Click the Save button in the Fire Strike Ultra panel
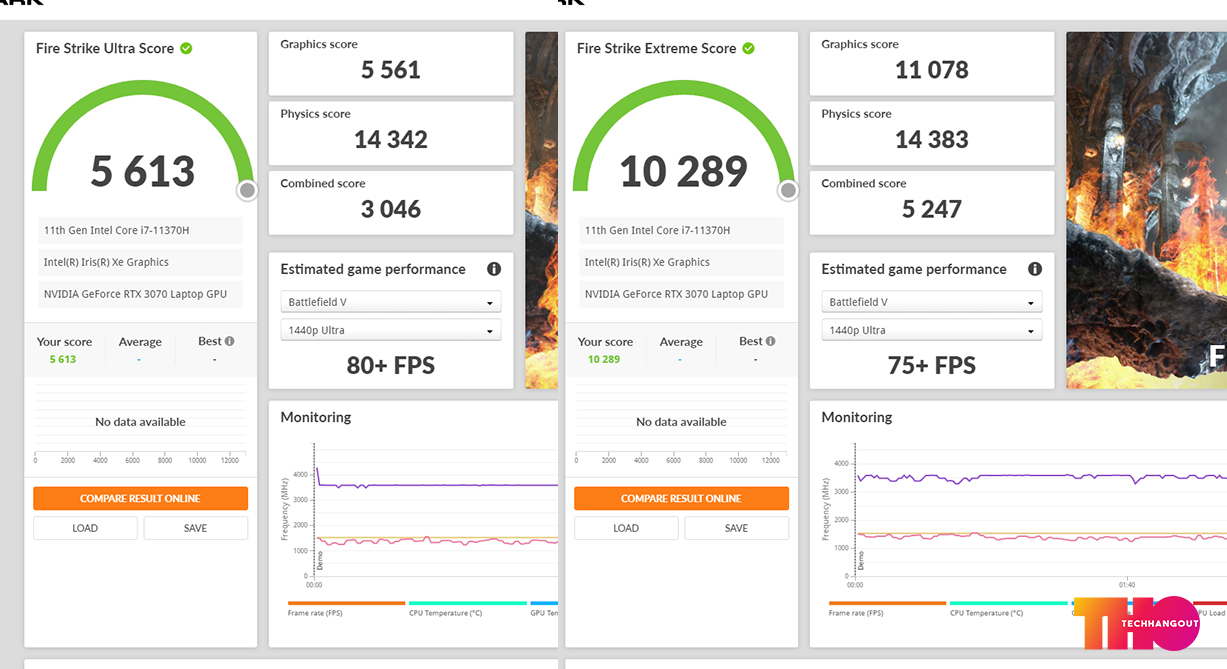The width and height of the screenshot is (1227, 669). coord(196,528)
